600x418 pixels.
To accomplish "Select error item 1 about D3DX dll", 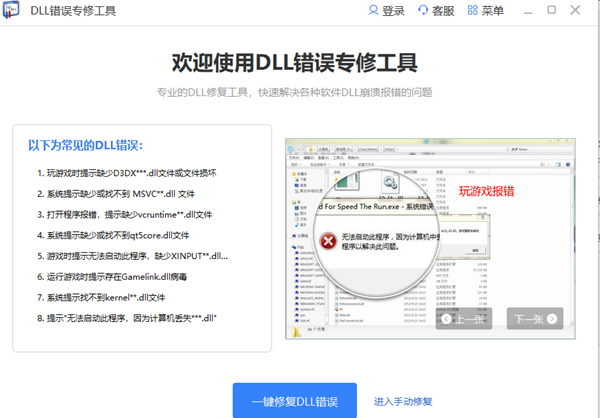I will [127, 173].
